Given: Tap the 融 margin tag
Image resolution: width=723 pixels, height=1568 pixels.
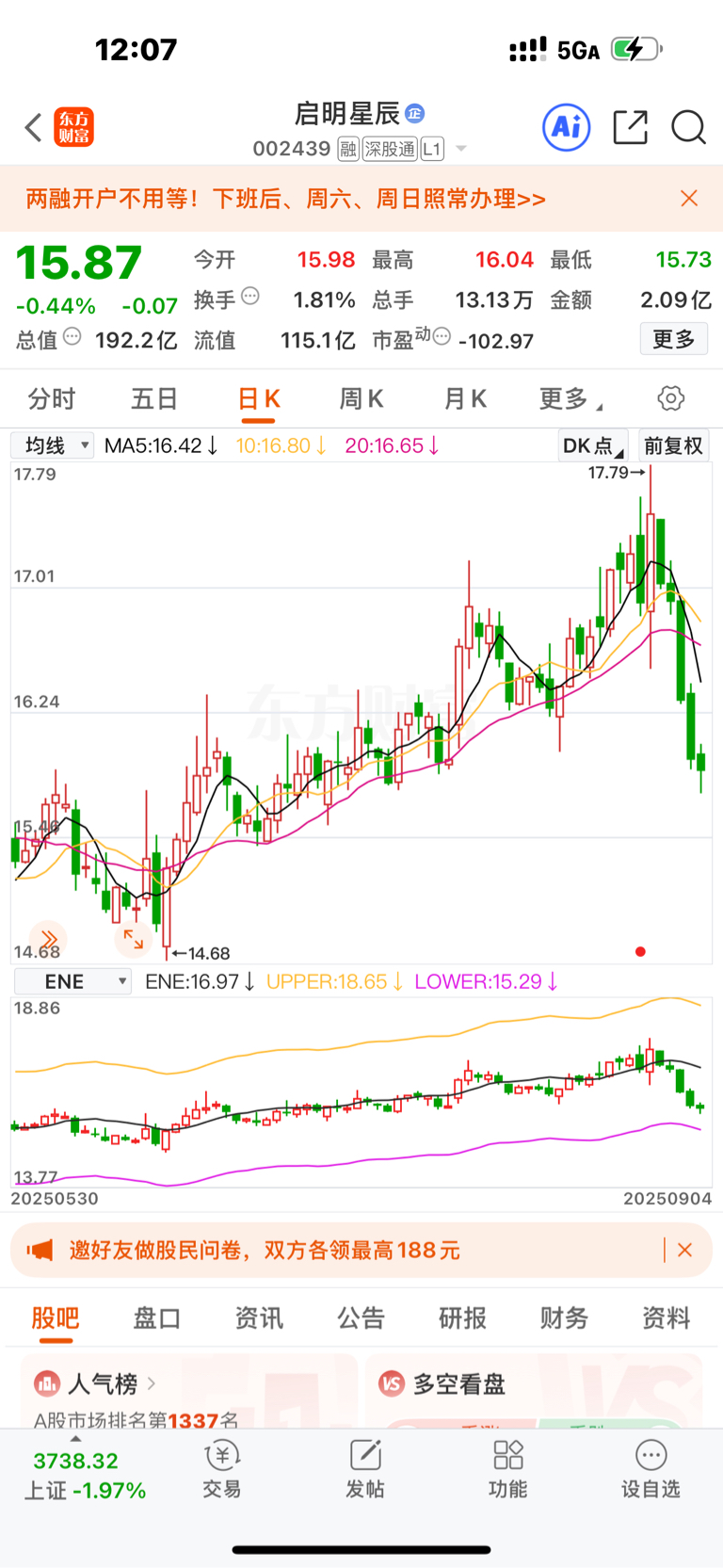Looking at the screenshot, I should [x=348, y=149].
